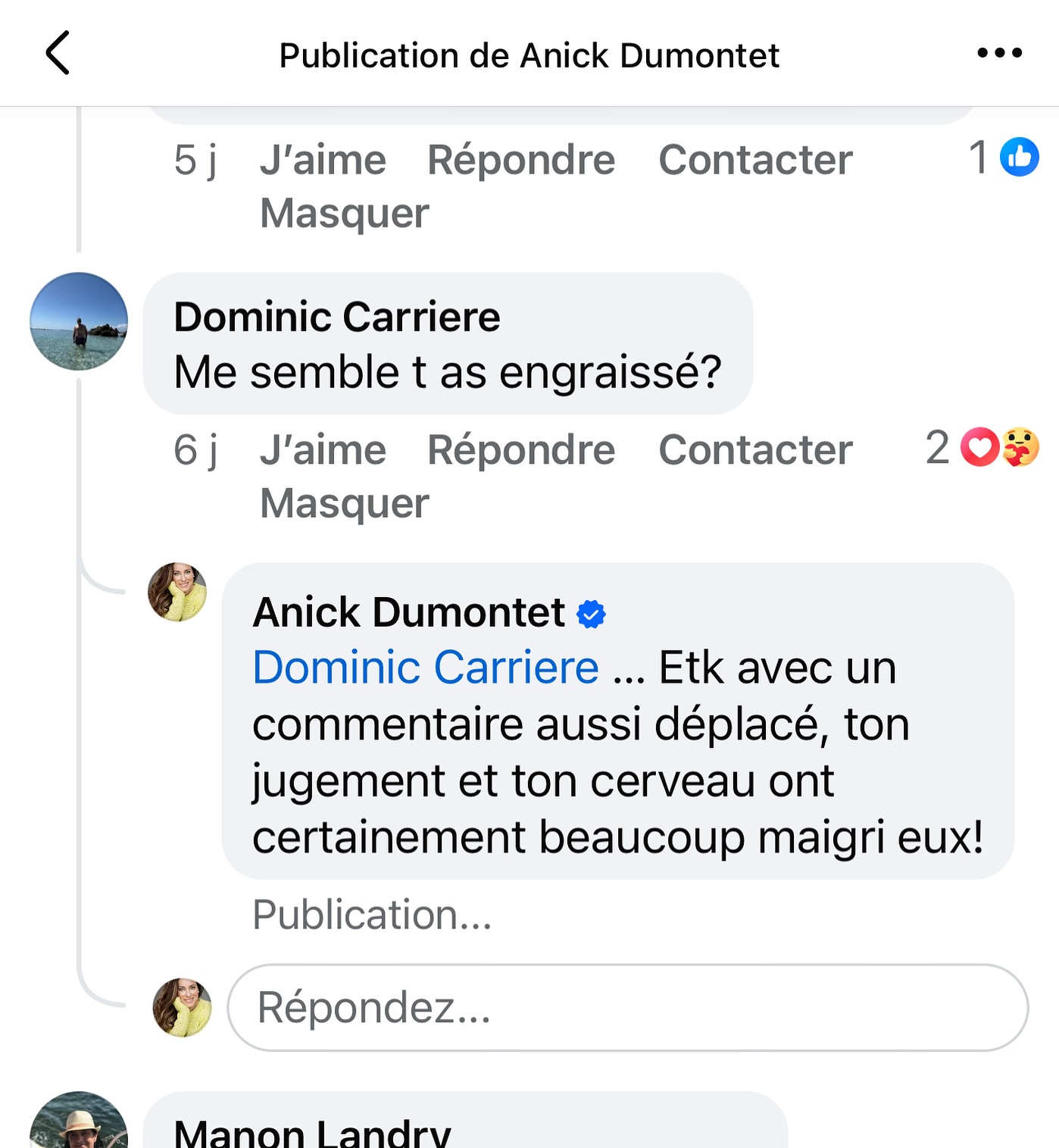The width and height of the screenshot is (1059, 1148).
Task: Open the blue Dominic Carriere mention link
Action: click(x=426, y=668)
